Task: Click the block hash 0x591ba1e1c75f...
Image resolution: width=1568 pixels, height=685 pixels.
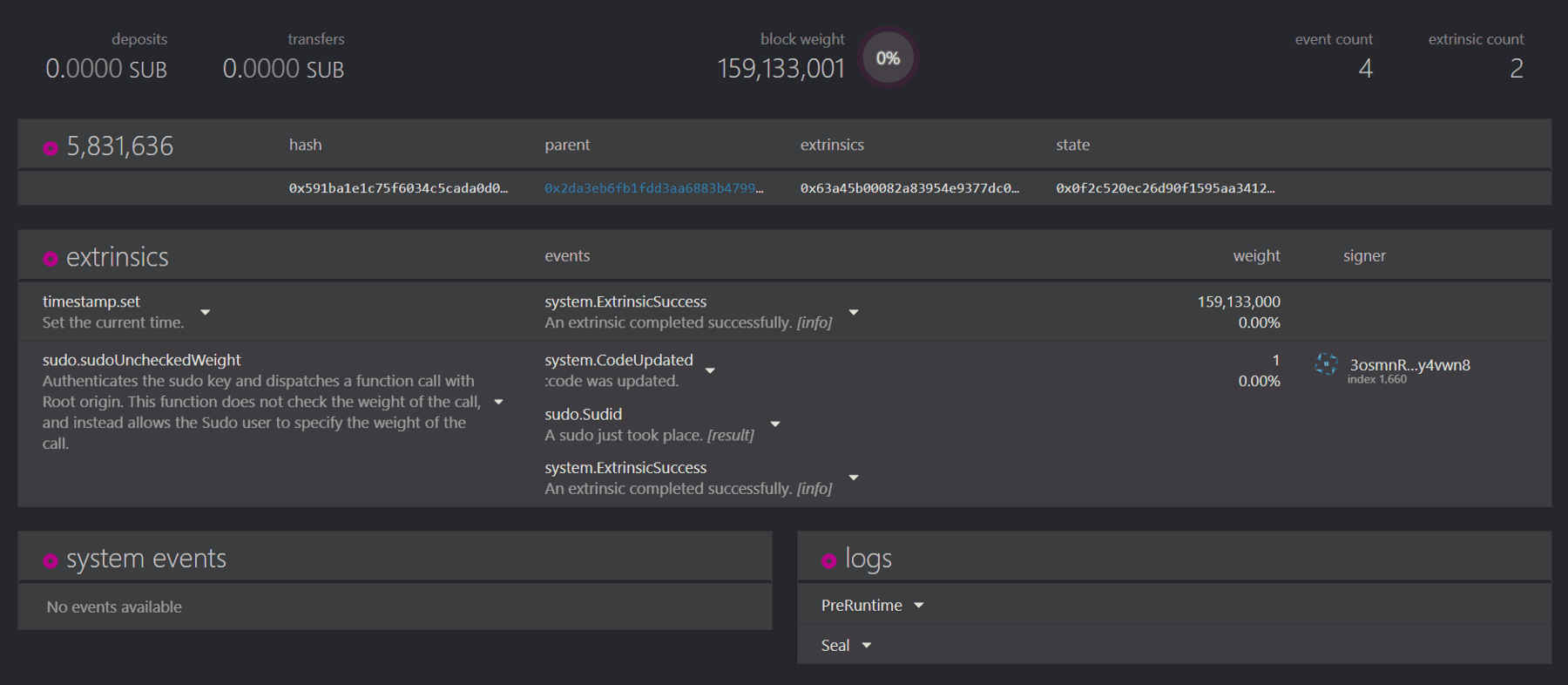Action: coord(399,188)
